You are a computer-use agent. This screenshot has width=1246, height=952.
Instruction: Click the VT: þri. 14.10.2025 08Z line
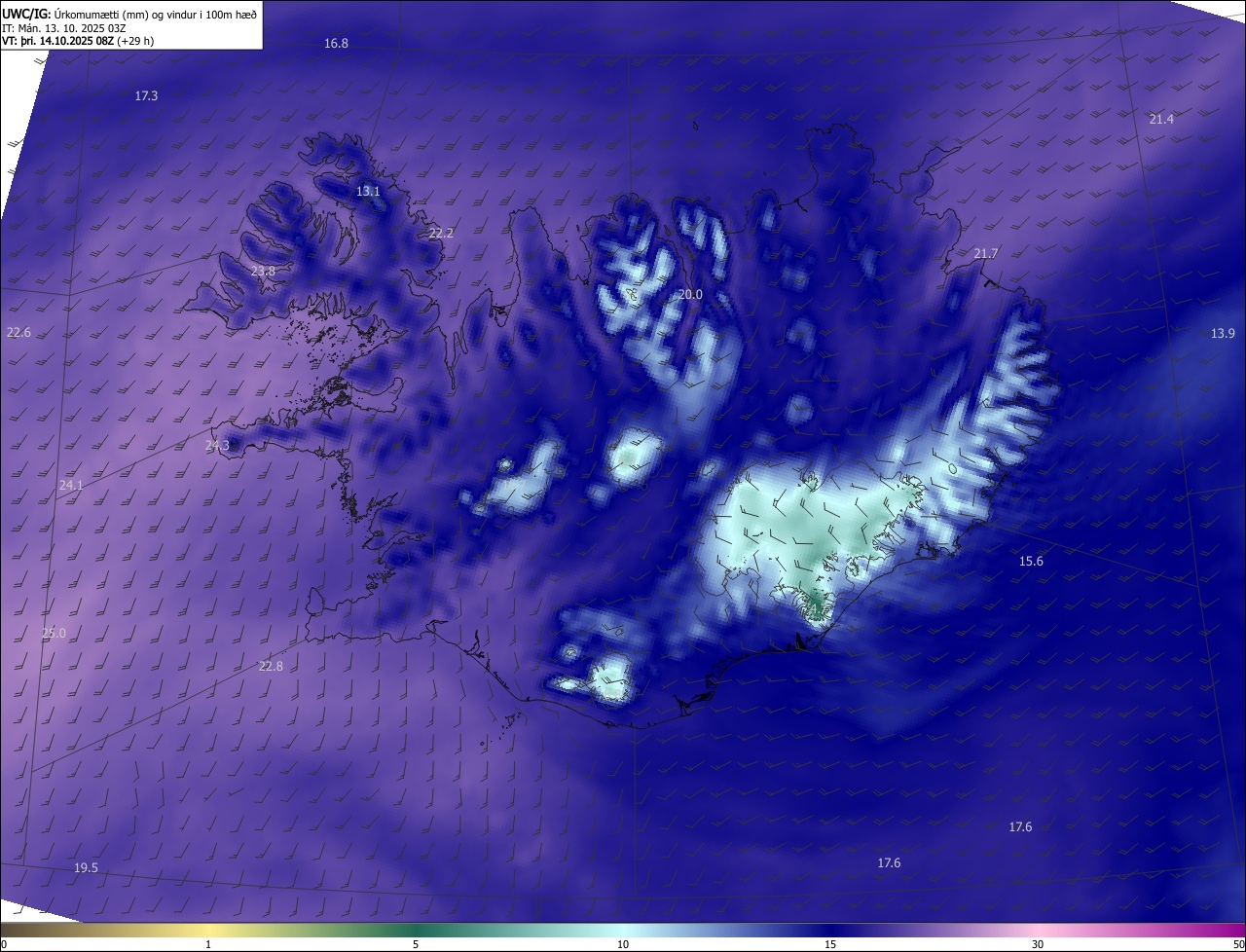(x=77, y=41)
